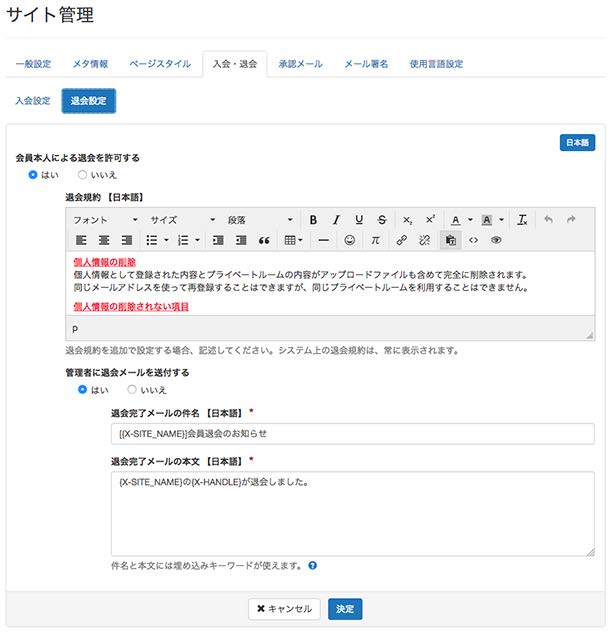
Task: Toggle bold formatting in editor
Action: (x=313, y=220)
